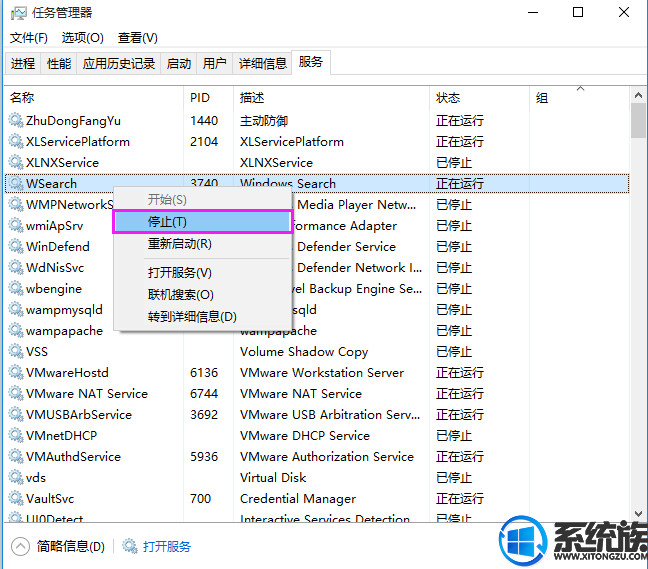Open the 查看(V) menu
Image resolution: width=648 pixels, height=569 pixels.
(138, 38)
